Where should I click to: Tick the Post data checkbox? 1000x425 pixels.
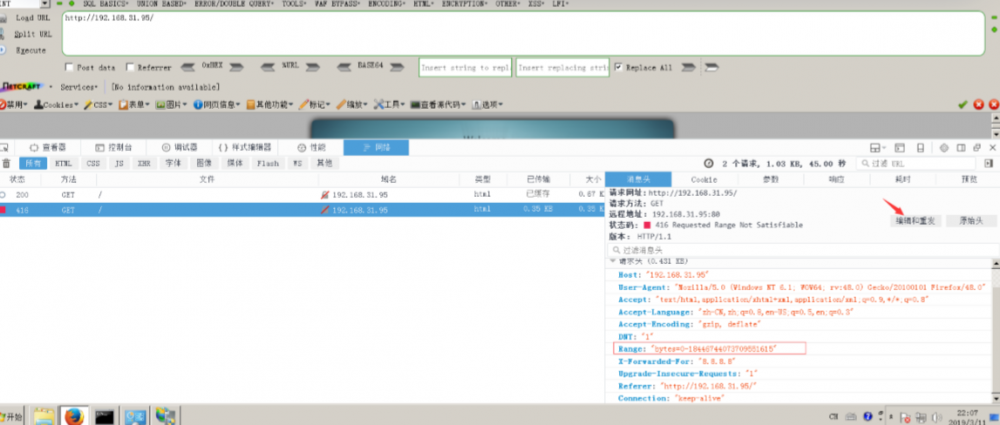coord(70,67)
